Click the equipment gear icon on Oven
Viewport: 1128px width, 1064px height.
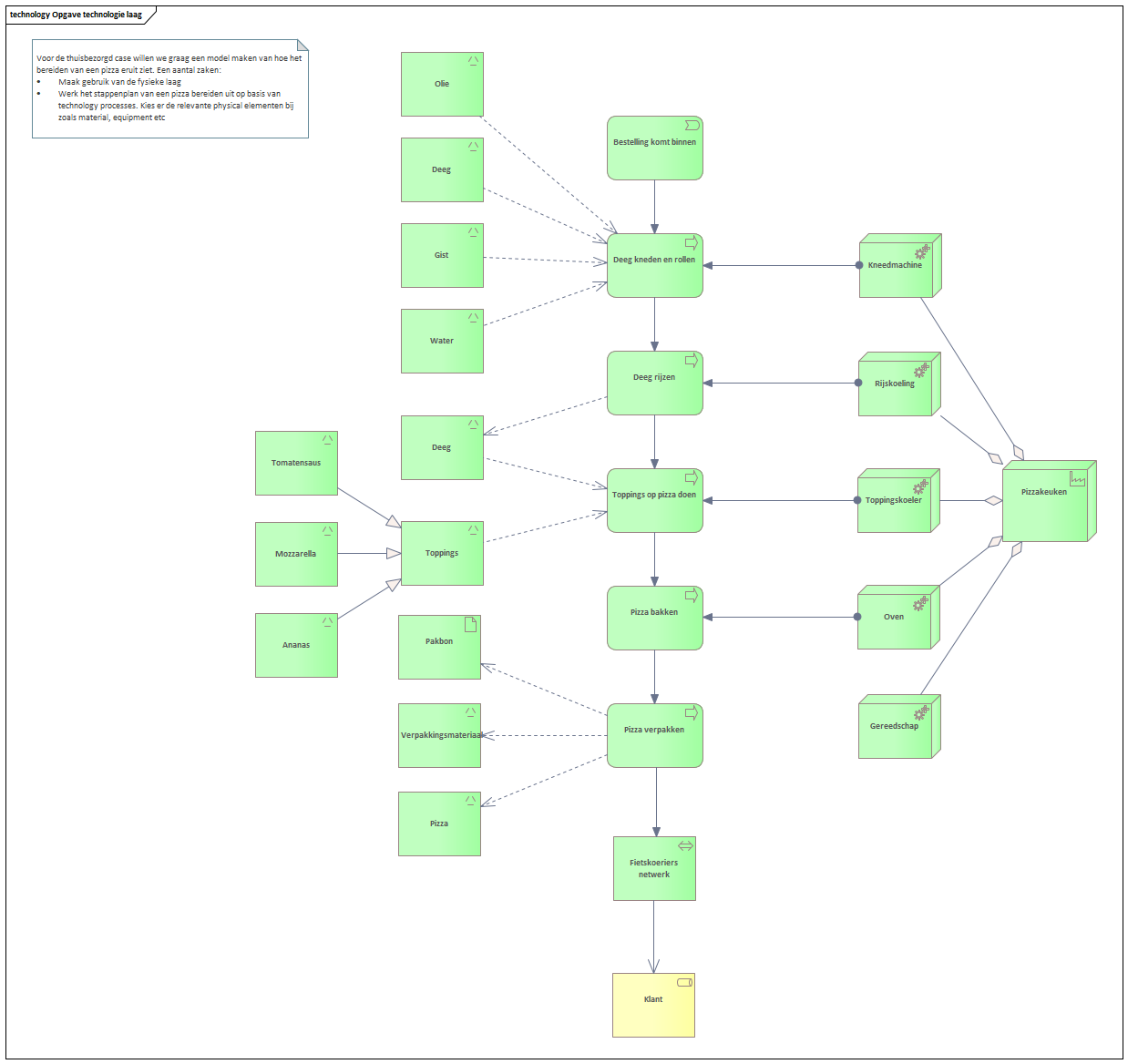point(920,602)
